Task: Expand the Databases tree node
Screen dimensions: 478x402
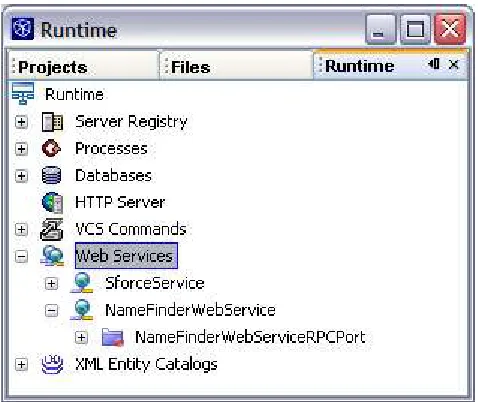Action: click(x=21, y=176)
